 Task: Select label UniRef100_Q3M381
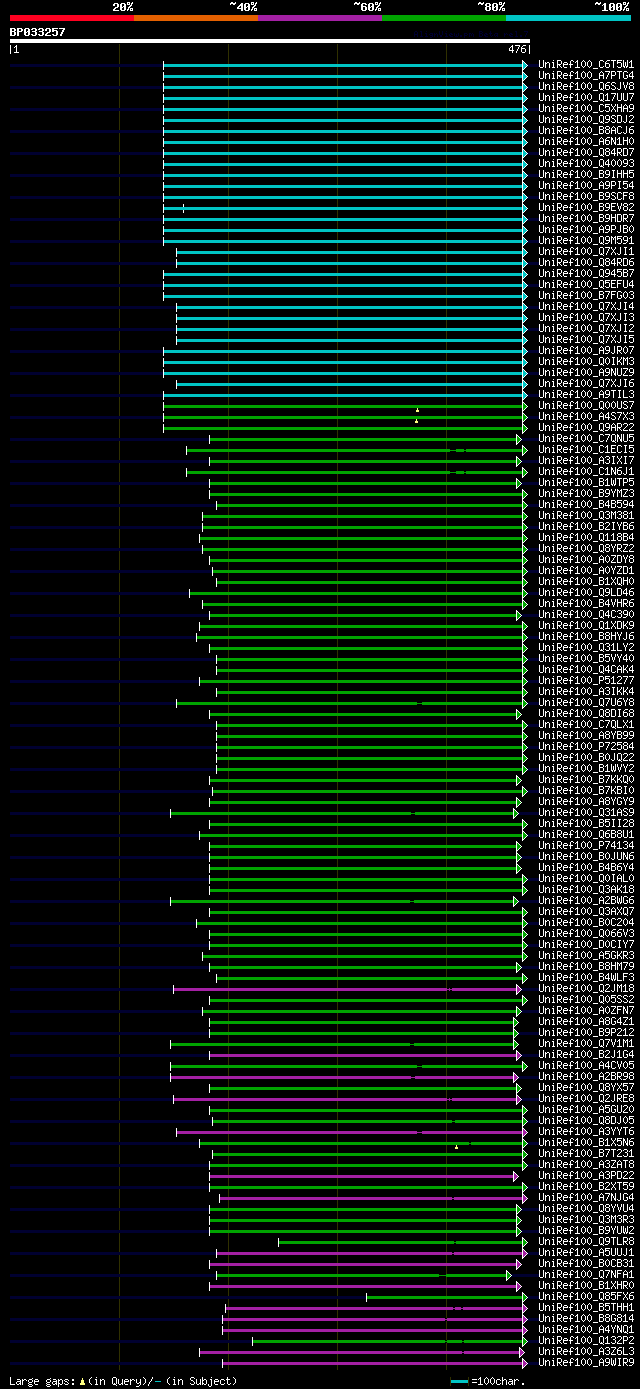[586, 515]
